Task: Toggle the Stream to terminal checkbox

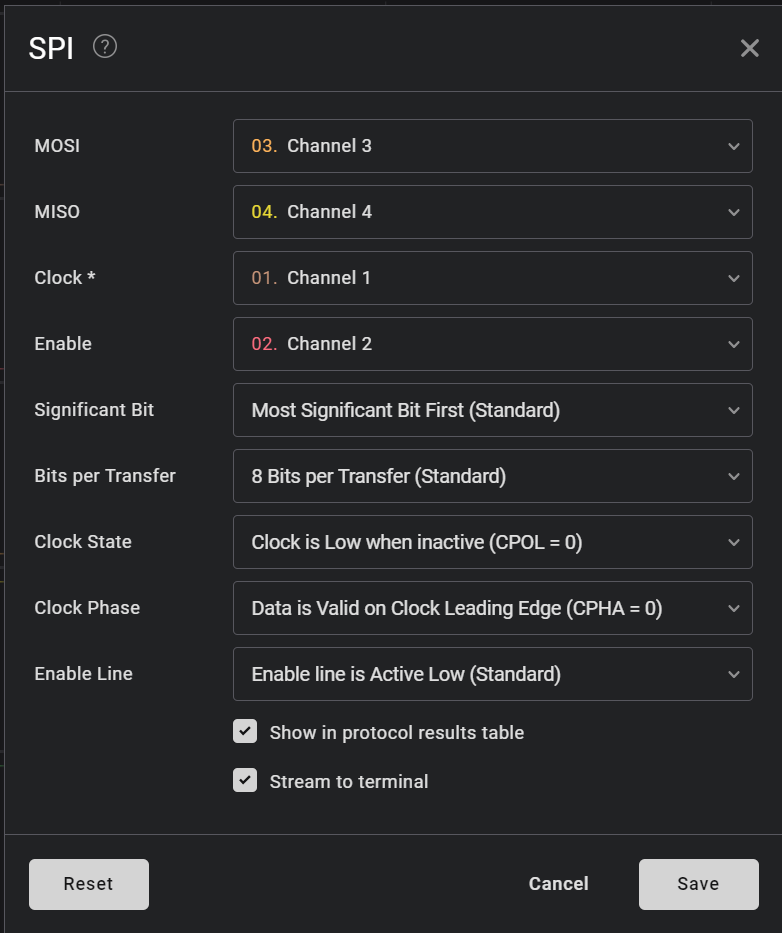Action: (x=245, y=780)
